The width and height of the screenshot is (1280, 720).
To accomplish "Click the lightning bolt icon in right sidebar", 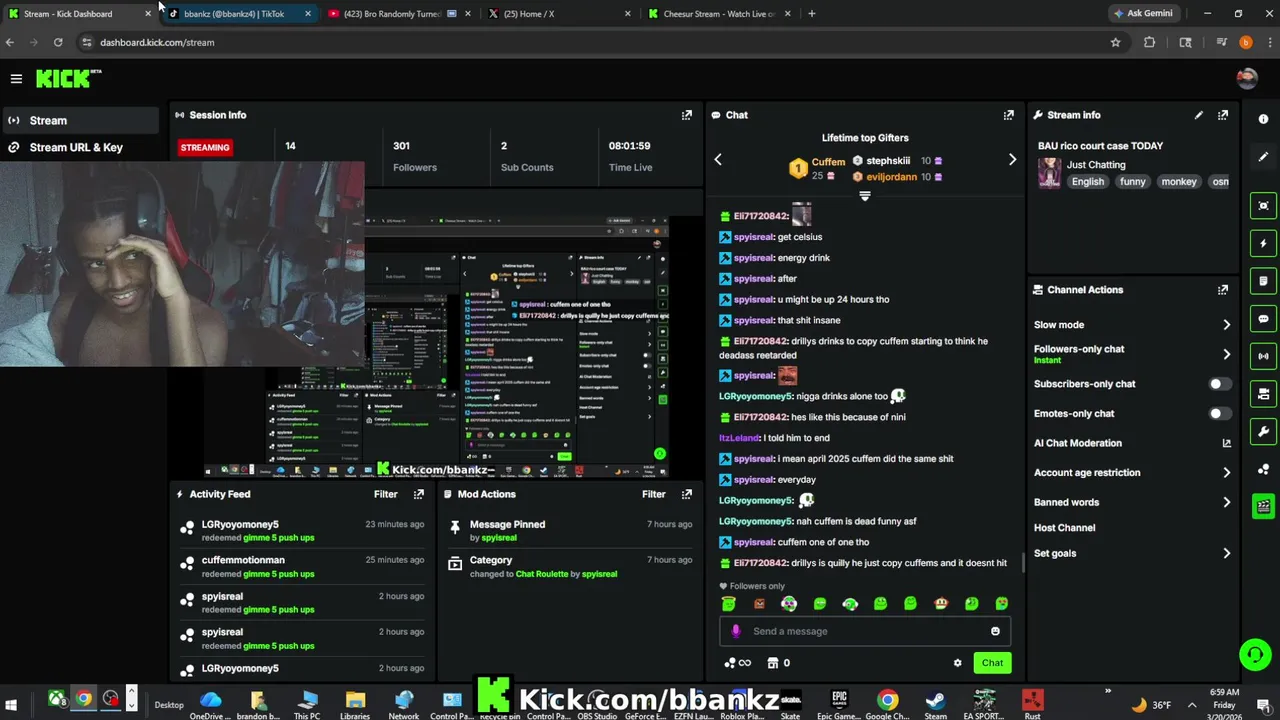I will pos(1263,243).
